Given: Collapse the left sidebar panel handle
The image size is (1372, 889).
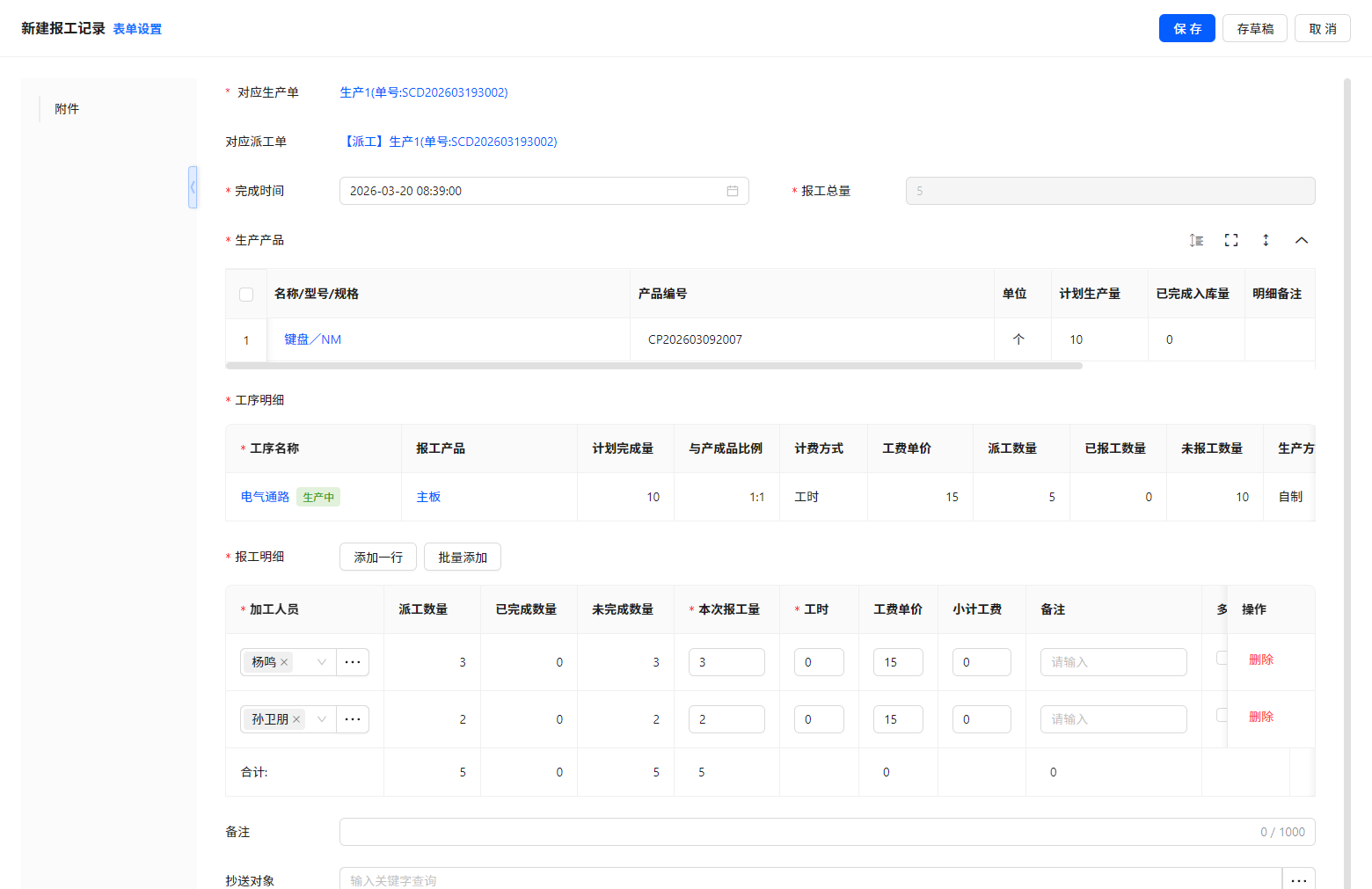Looking at the screenshot, I should tap(193, 187).
